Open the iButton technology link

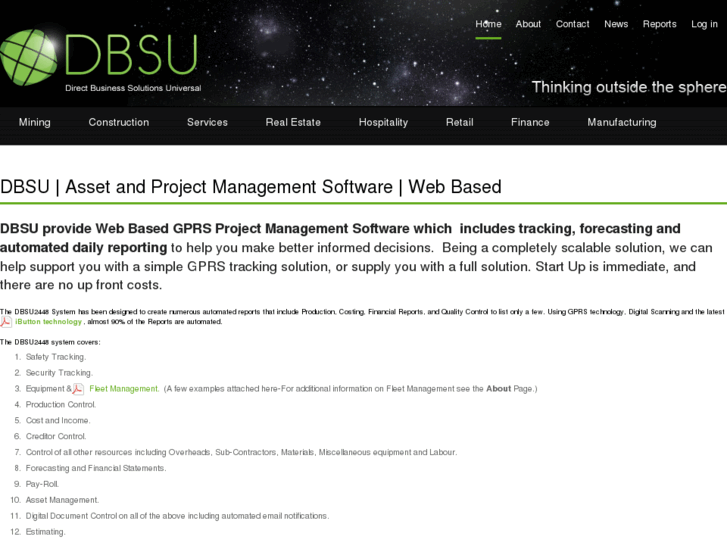pyautogui.click(x=48, y=322)
